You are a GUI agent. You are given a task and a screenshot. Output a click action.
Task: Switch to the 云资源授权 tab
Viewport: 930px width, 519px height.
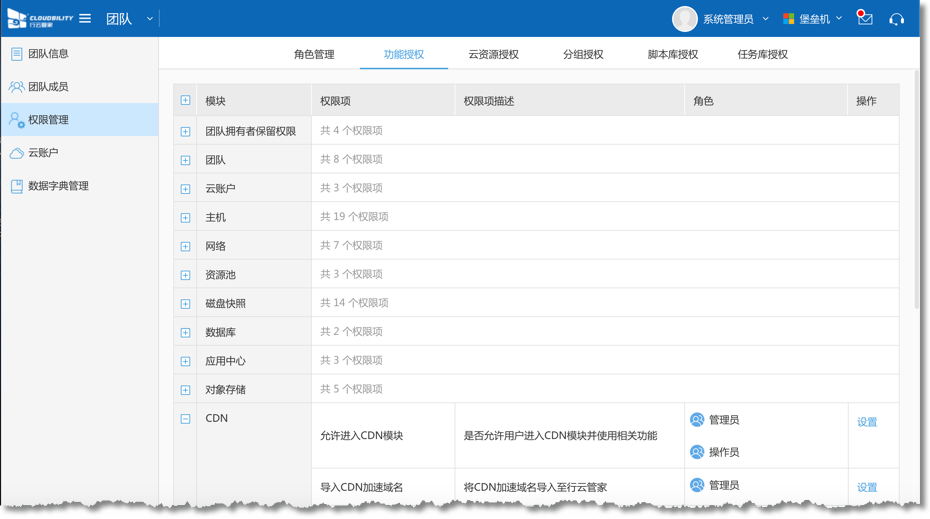[493, 54]
